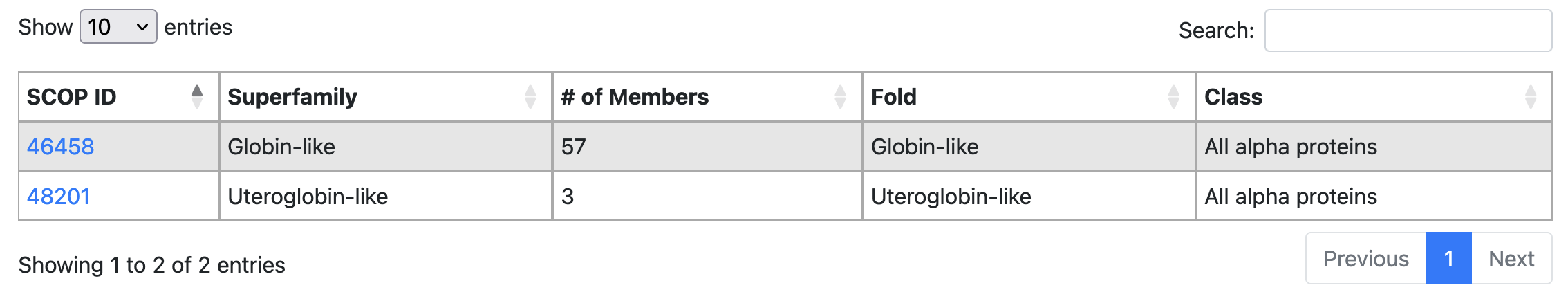Sort by Superfamily column arrows
The image size is (1568, 299).
(x=530, y=97)
